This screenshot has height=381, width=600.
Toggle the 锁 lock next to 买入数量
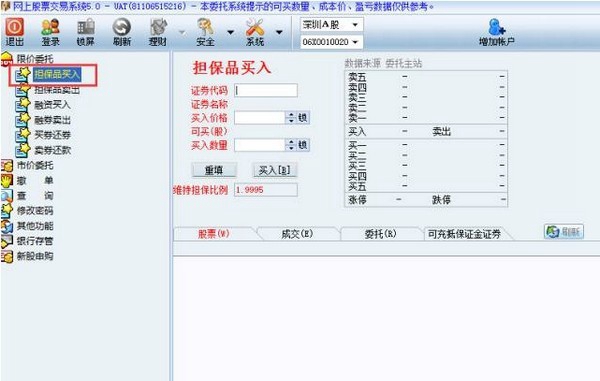point(303,145)
